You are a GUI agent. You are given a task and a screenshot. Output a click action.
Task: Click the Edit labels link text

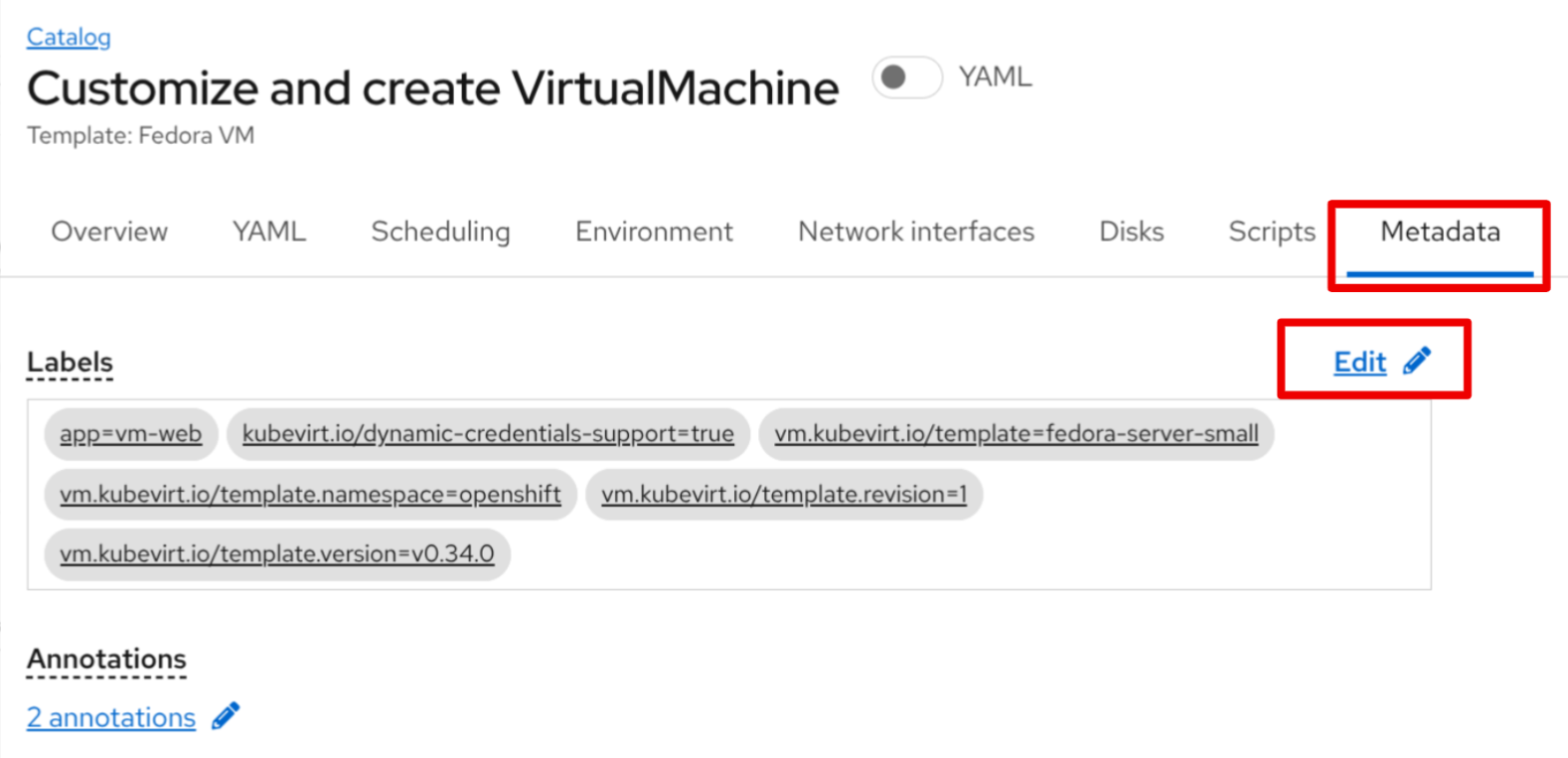[1358, 363]
